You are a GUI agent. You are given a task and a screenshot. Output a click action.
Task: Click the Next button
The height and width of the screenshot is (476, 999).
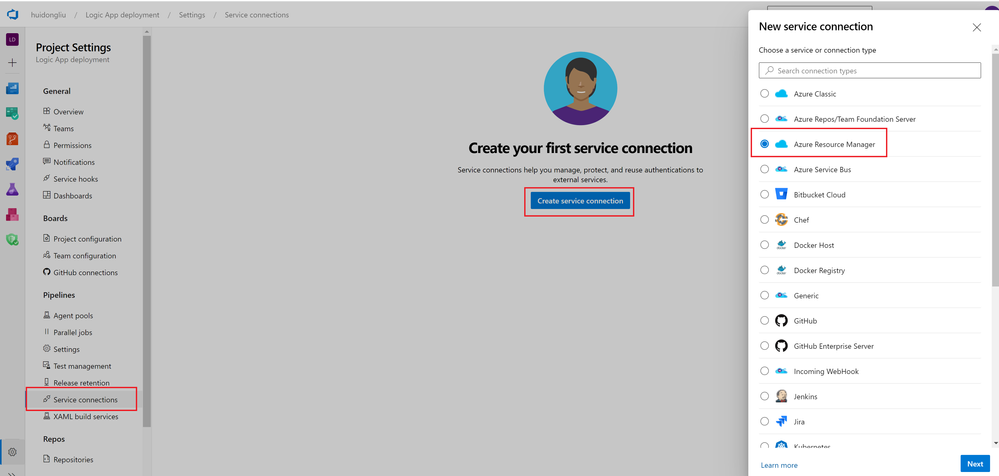975,464
